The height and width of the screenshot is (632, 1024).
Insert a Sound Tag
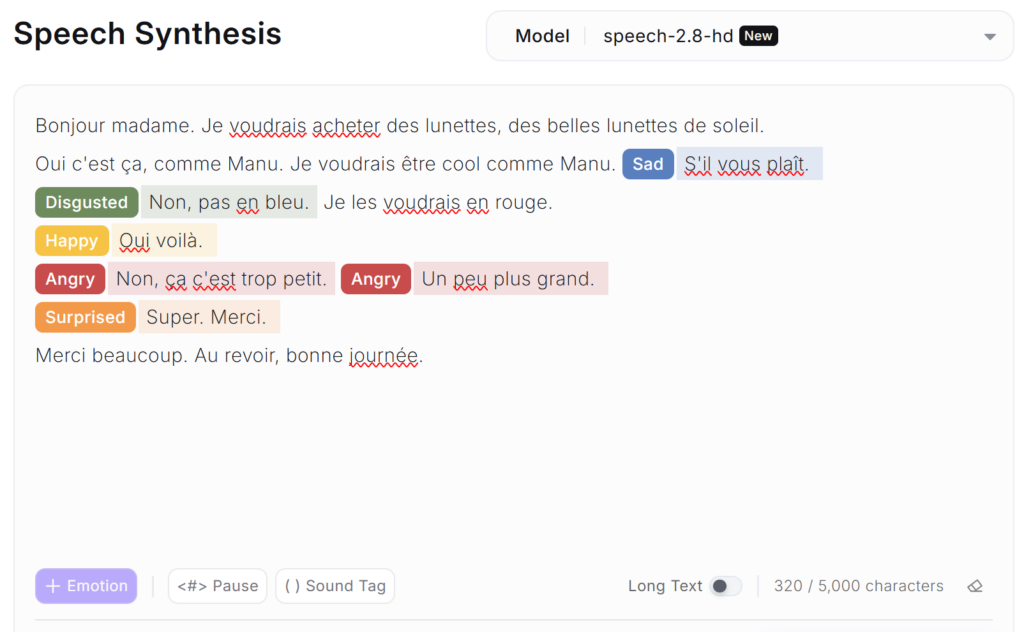(x=335, y=586)
